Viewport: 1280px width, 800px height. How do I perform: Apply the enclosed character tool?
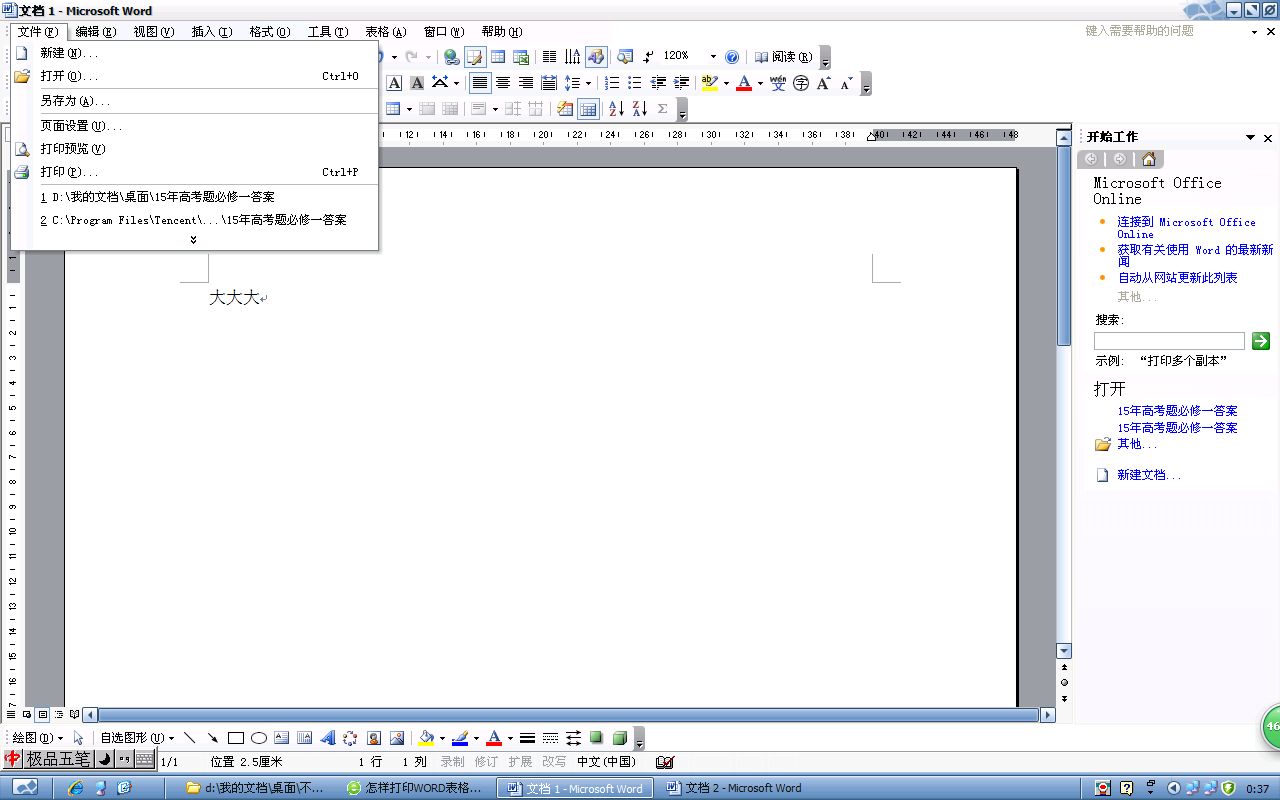tap(801, 83)
